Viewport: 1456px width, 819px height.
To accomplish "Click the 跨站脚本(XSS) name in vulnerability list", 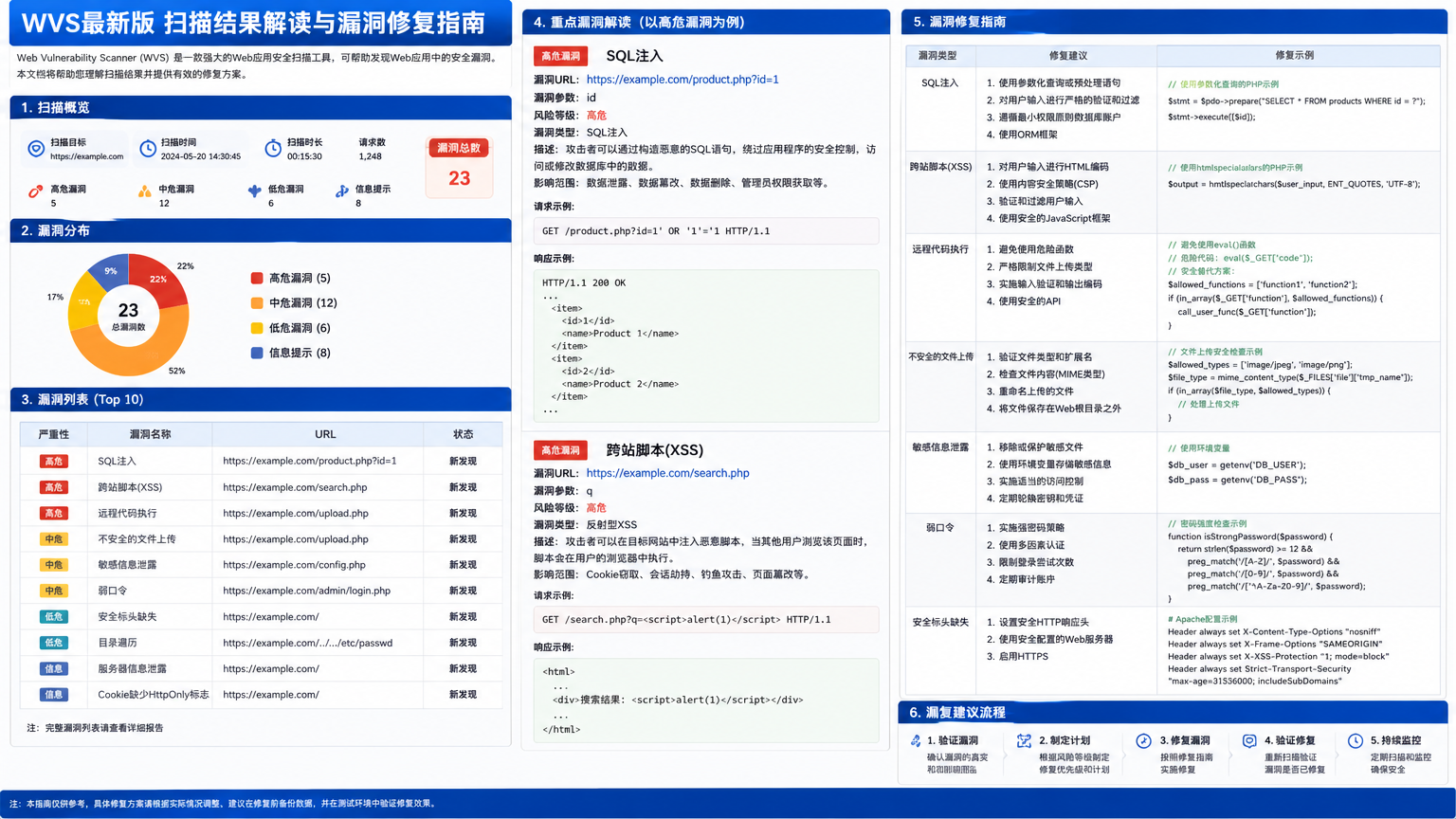I will pos(130,487).
